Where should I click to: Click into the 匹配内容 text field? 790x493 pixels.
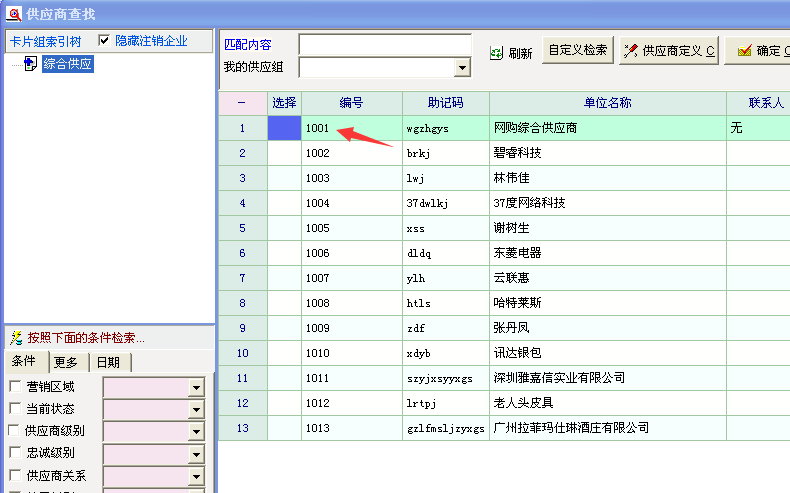coord(385,45)
